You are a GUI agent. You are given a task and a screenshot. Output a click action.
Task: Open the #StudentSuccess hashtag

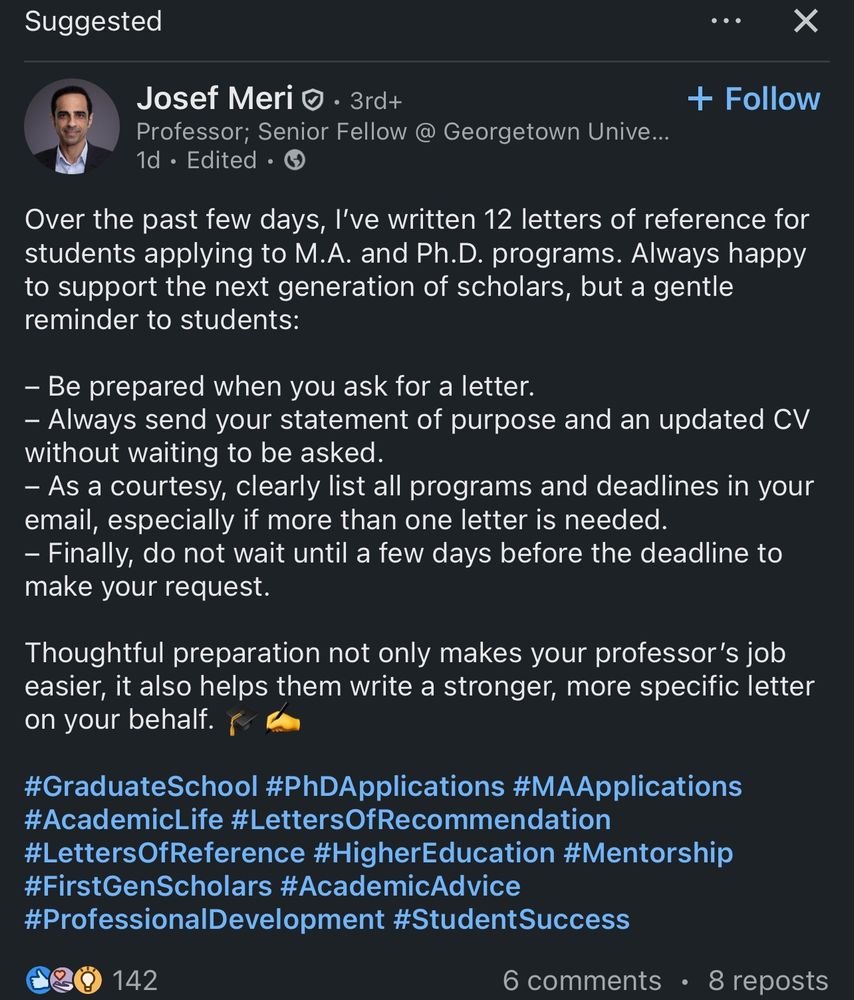pyautogui.click(x=511, y=919)
